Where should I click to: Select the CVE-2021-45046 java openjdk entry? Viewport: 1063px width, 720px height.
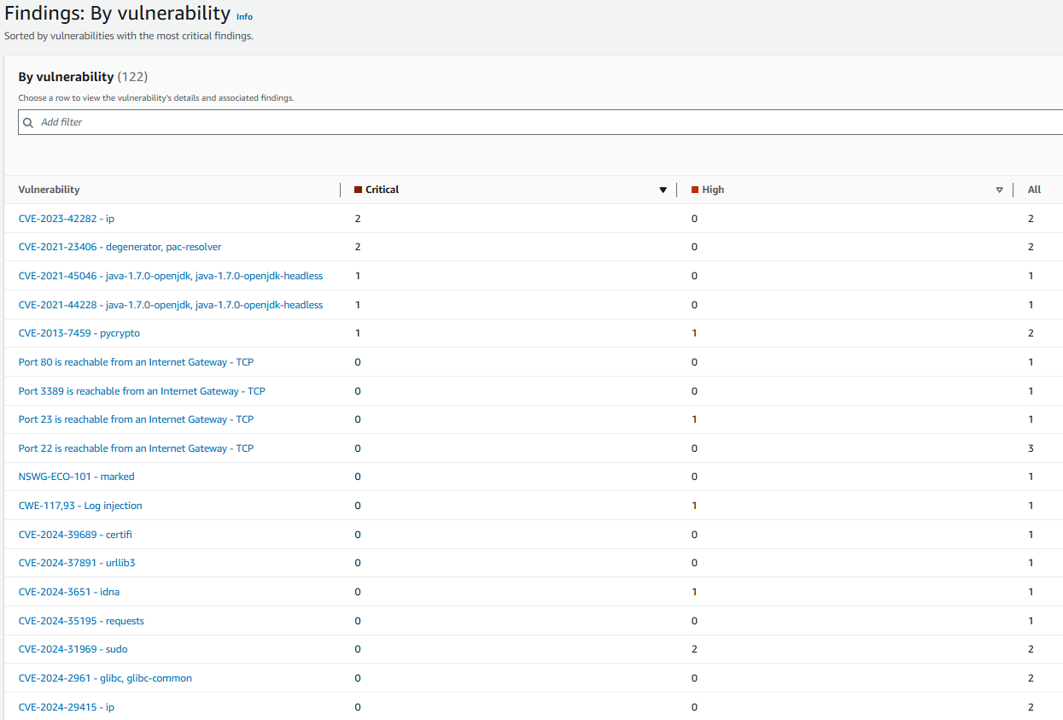pyautogui.click(x=170, y=276)
